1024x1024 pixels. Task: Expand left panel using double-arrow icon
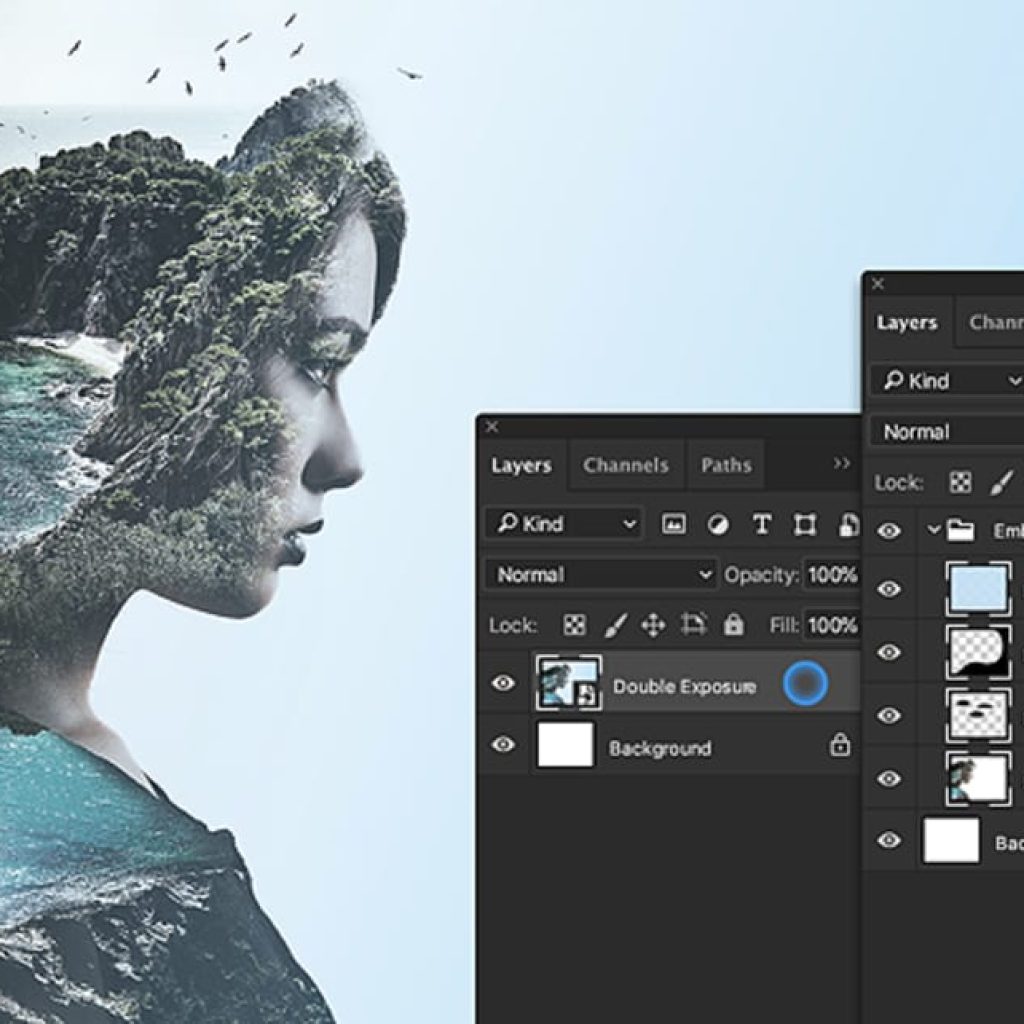842,463
